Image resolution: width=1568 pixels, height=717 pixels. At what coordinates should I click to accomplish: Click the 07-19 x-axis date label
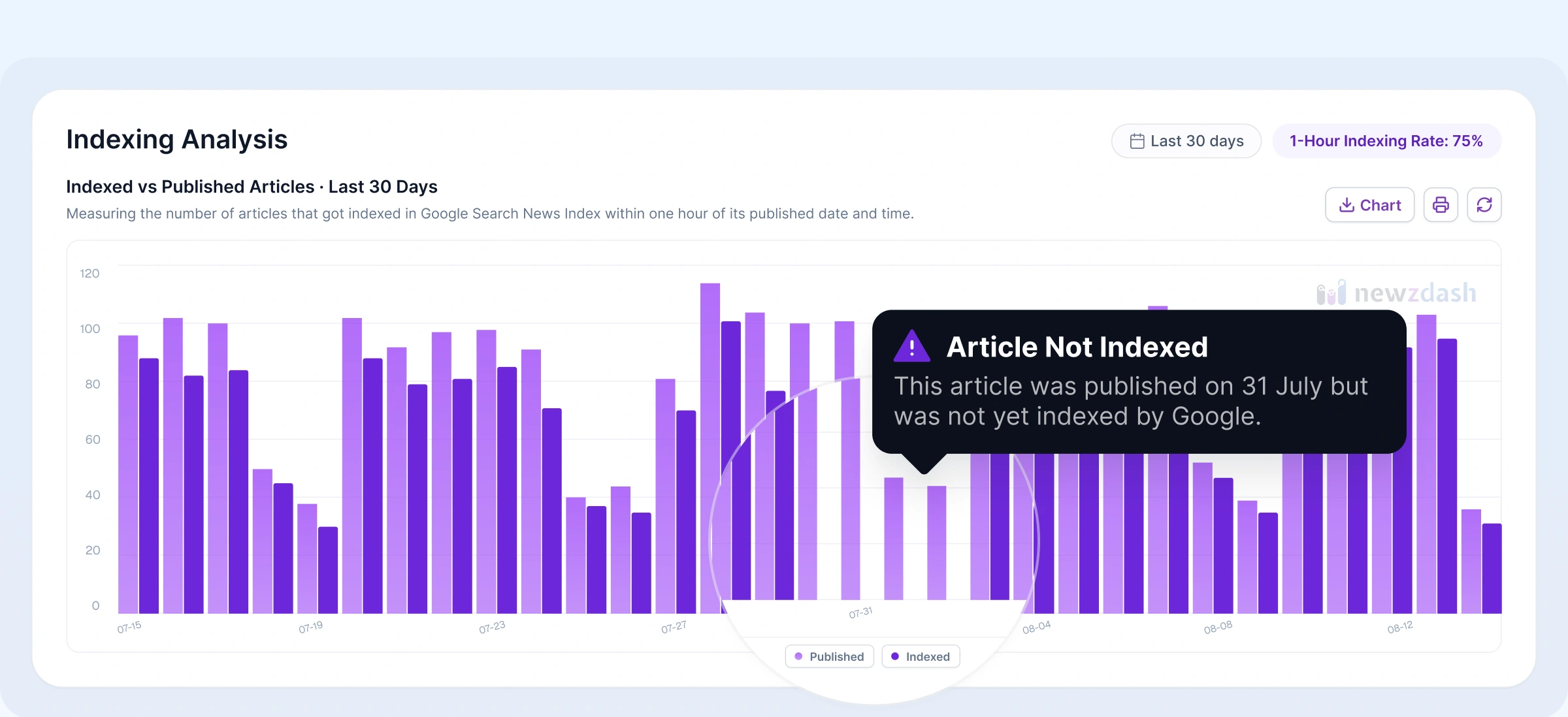(311, 627)
